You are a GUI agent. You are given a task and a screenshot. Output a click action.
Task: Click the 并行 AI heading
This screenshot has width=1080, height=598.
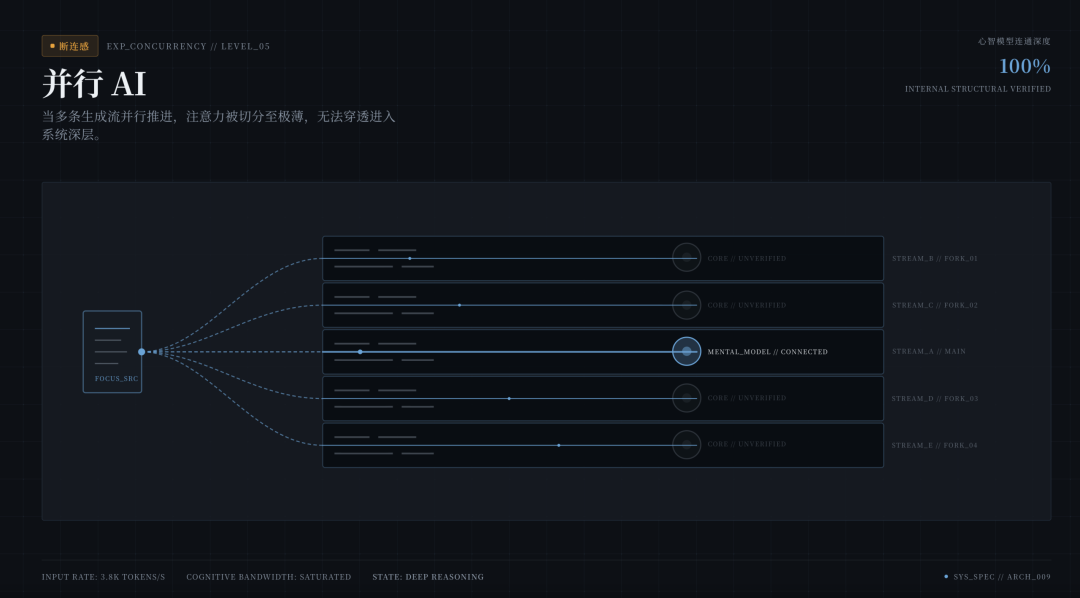coord(94,83)
